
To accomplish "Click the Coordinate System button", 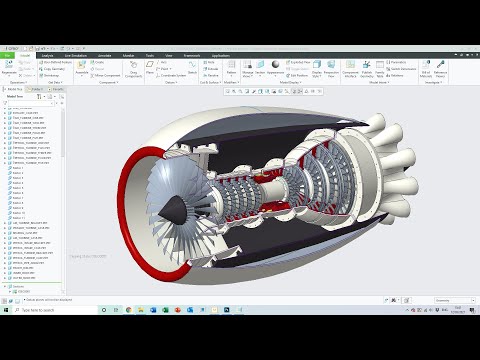I will point(171,76).
